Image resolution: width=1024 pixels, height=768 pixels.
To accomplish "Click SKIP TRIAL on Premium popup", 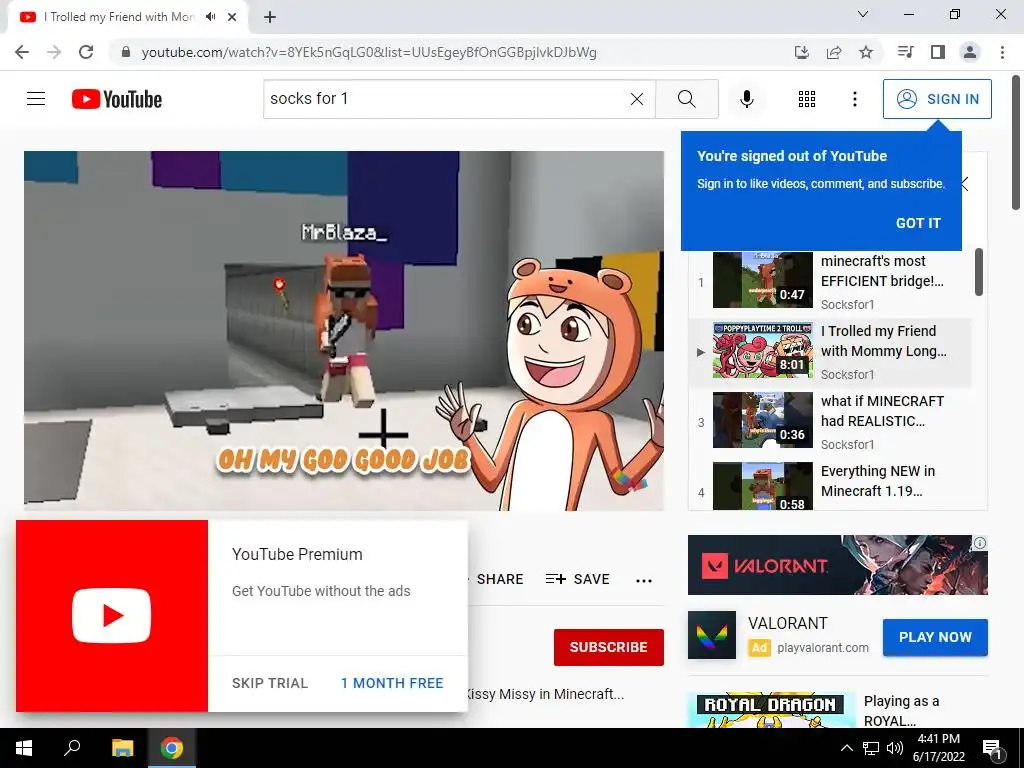I will coord(270,683).
